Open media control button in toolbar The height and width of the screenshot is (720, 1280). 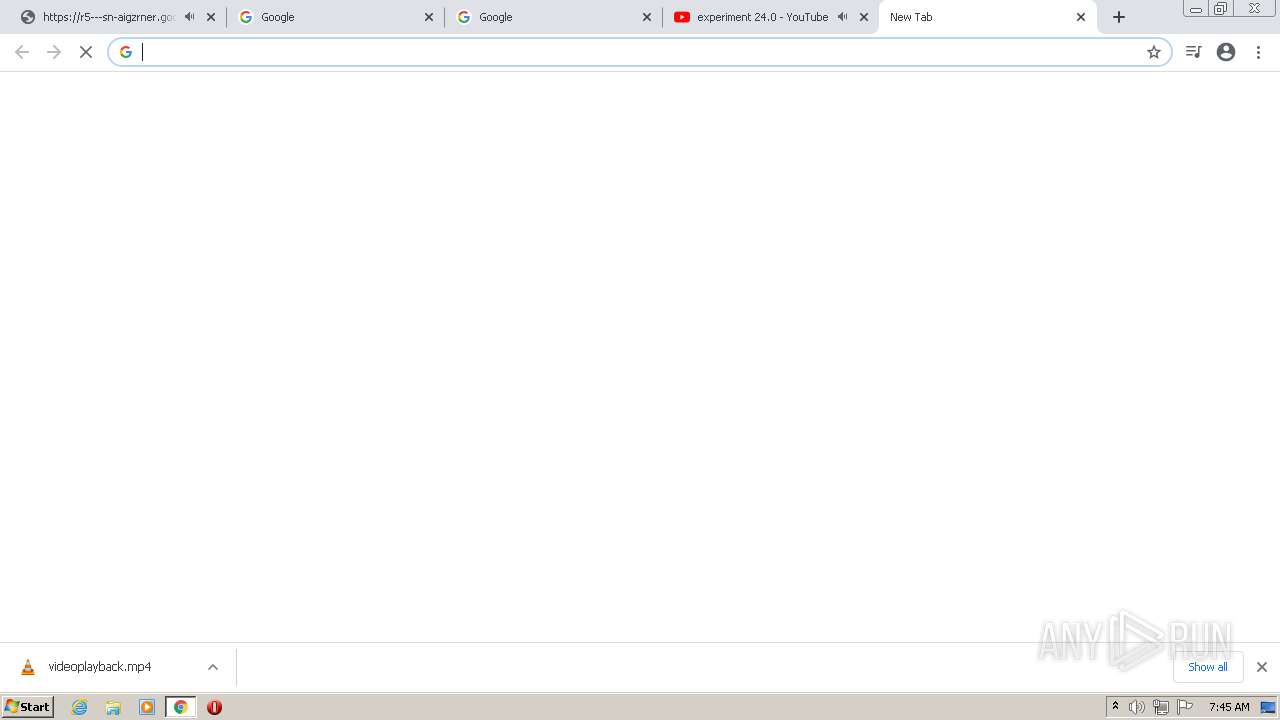point(1193,52)
